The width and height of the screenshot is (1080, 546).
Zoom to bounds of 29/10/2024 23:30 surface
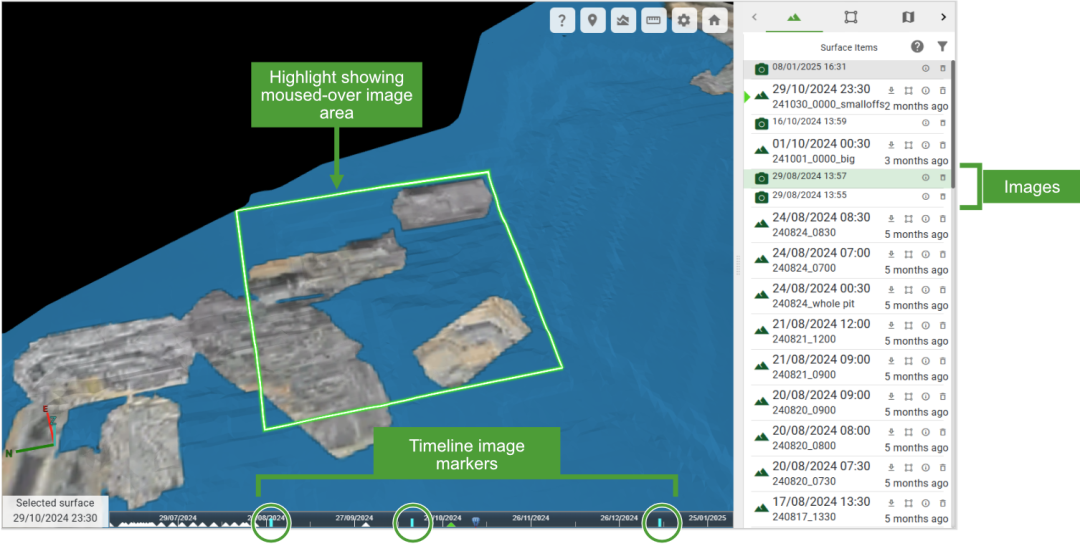tap(908, 90)
